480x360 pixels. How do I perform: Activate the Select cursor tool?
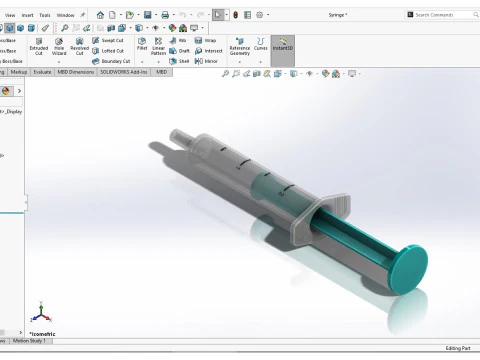coord(218,15)
